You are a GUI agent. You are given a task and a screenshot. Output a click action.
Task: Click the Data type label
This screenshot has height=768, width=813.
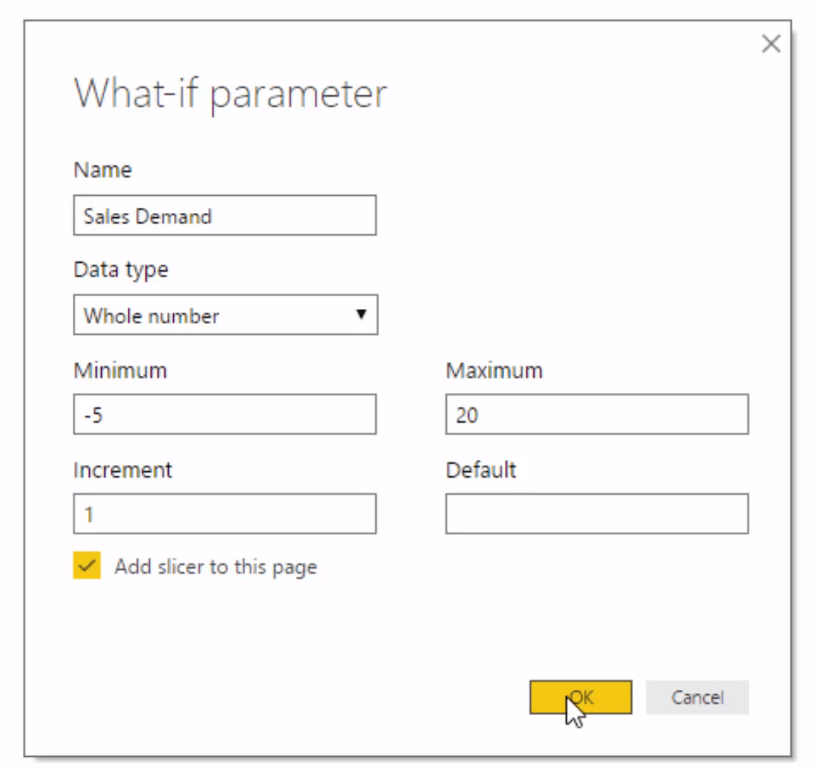(x=121, y=270)
